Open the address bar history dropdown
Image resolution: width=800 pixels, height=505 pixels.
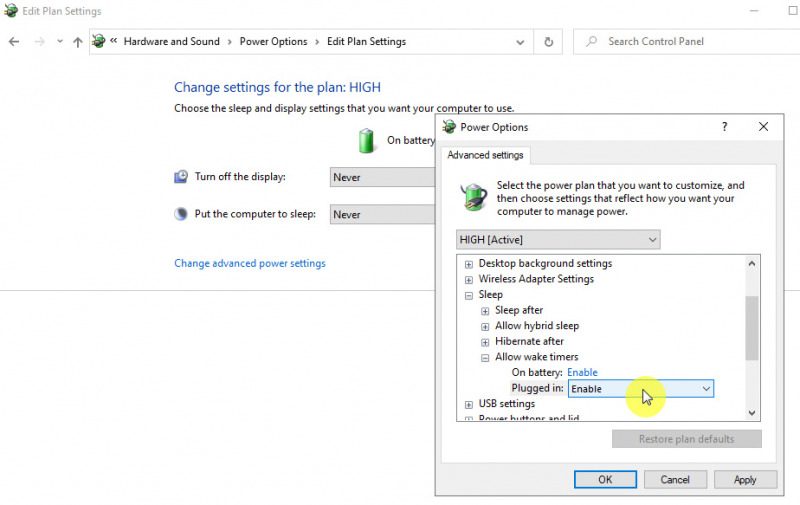tap(520, 42)
